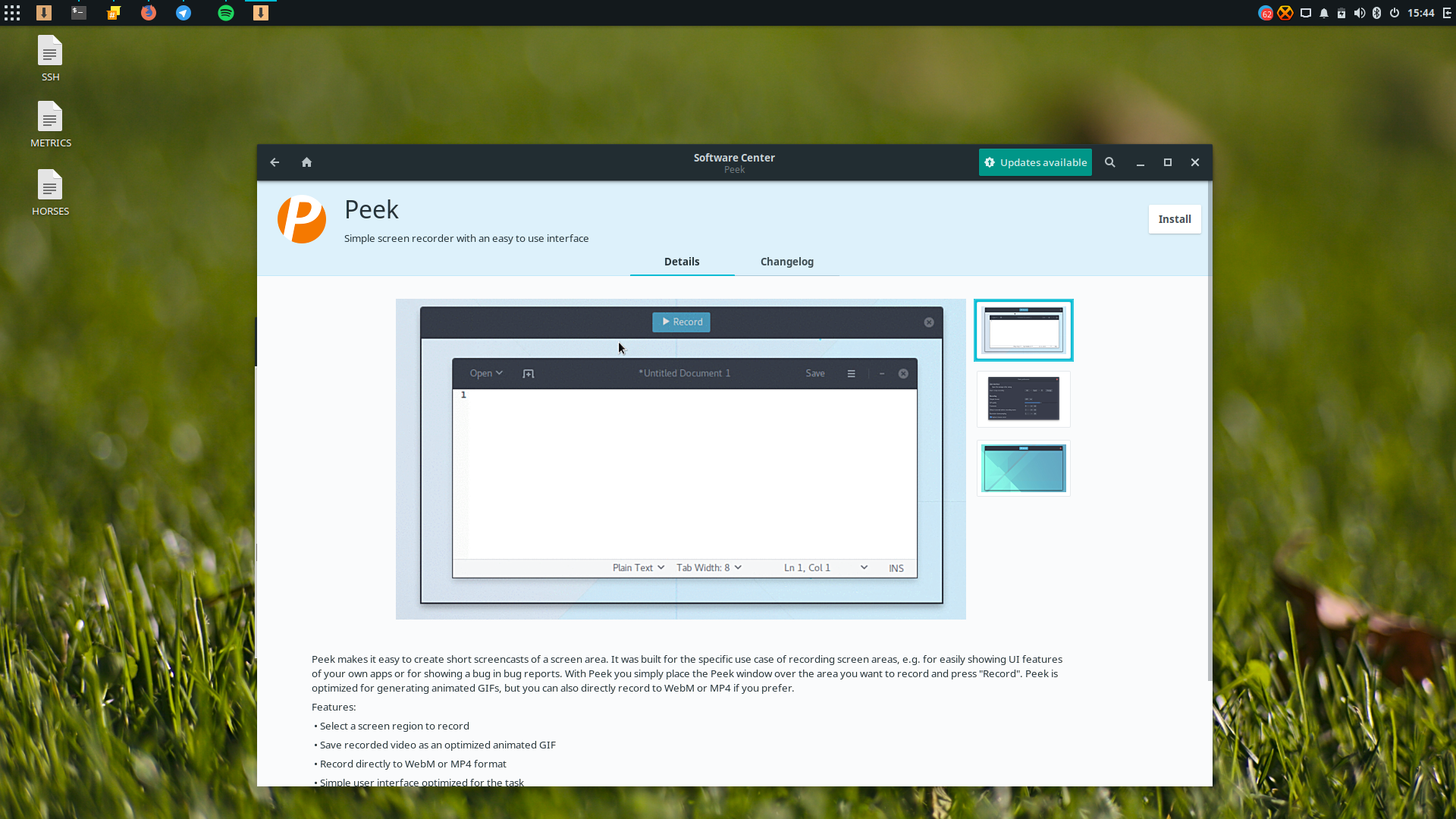This screenshot has height=819, width=1456.
Task: Open Telegram from the panel launcher
Action: [184, 13]
